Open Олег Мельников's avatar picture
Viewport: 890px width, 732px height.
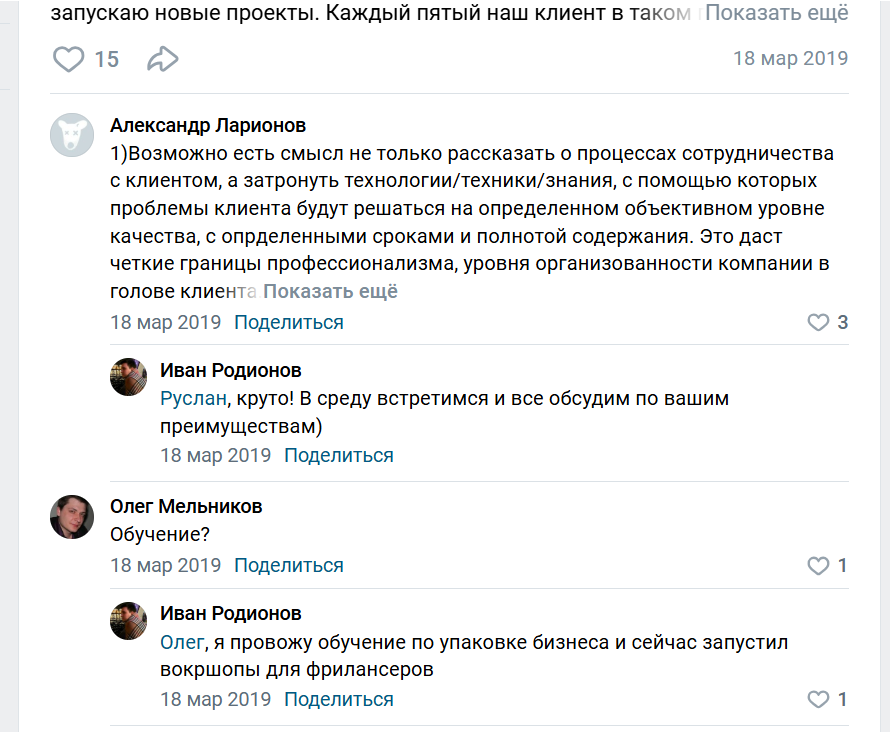coord(71,517)
